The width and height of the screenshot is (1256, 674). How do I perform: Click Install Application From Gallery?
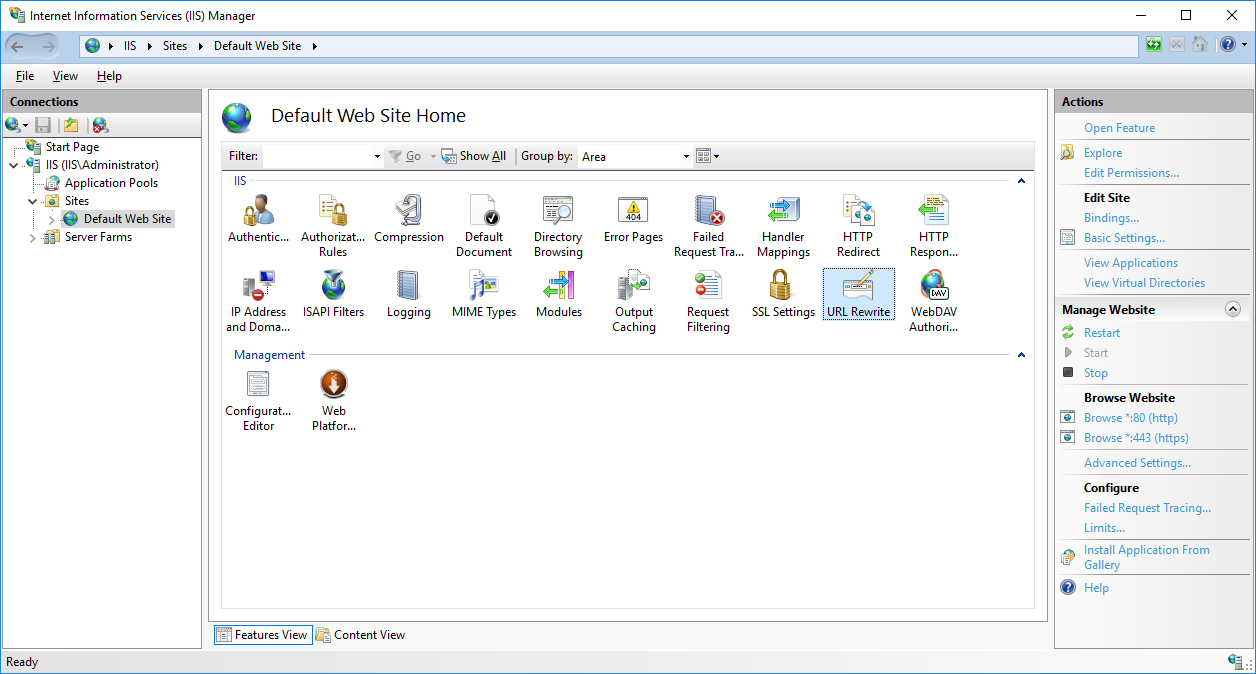(1147, 558)
